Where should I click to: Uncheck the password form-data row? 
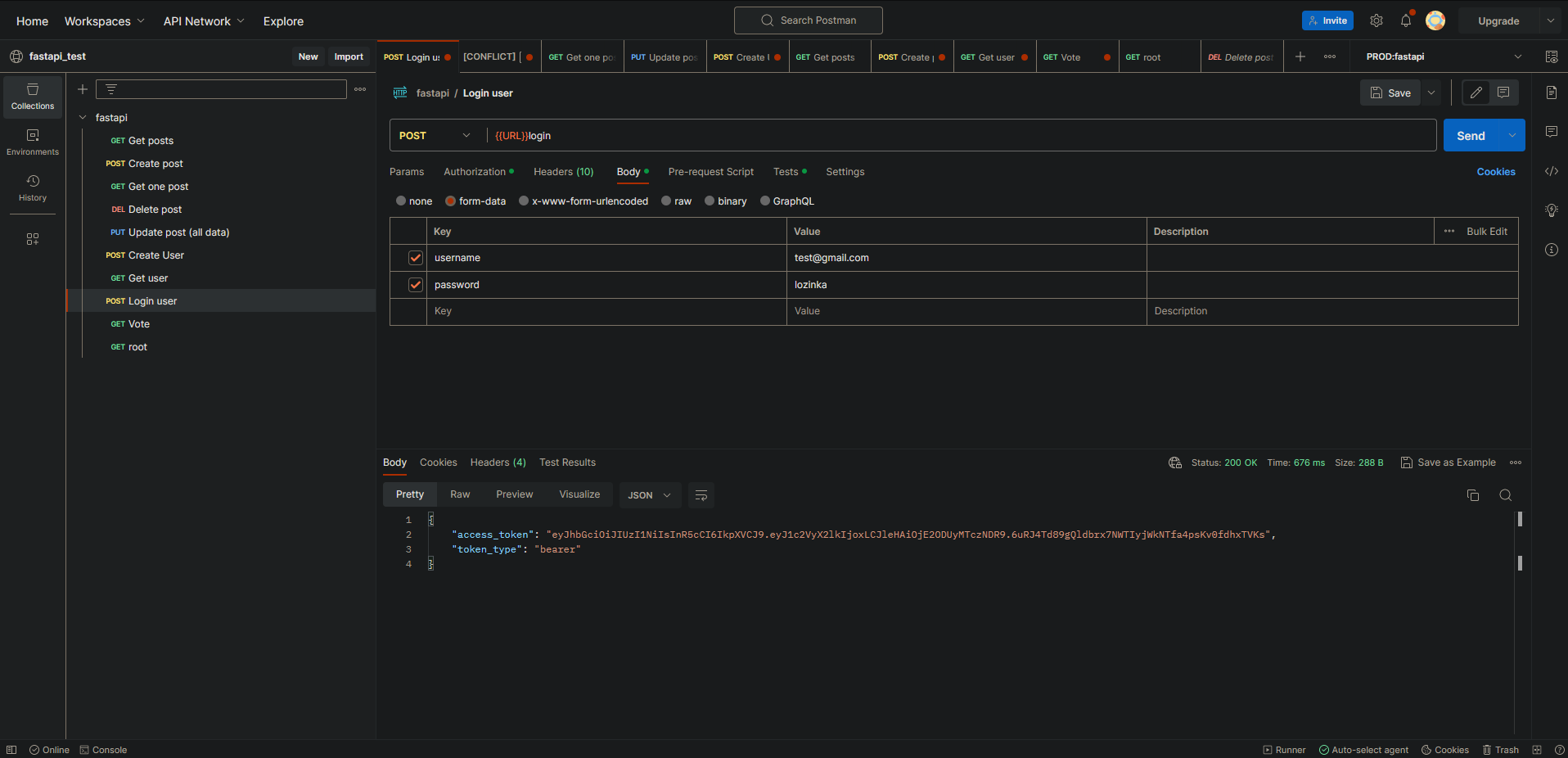coord(415,284)
